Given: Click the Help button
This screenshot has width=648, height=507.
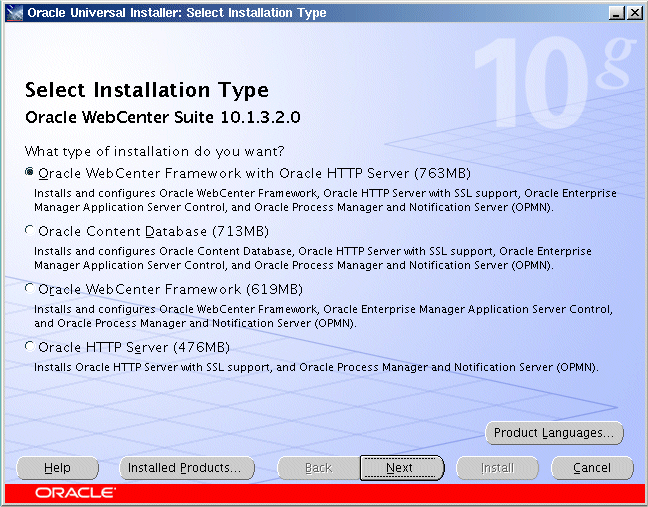Looking at the screenshot, I should pyautogui.click(x=57, y=468).
